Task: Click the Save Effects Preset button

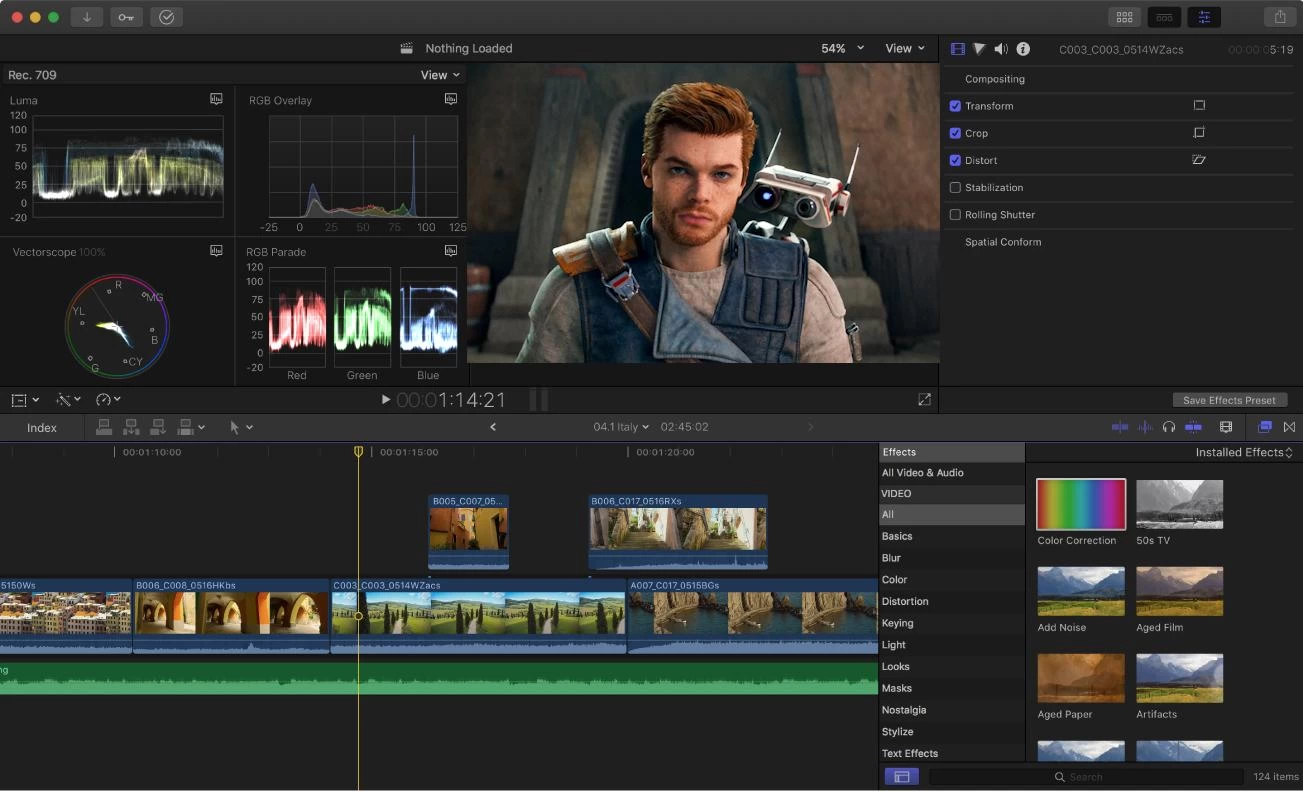Action: 1229,400
